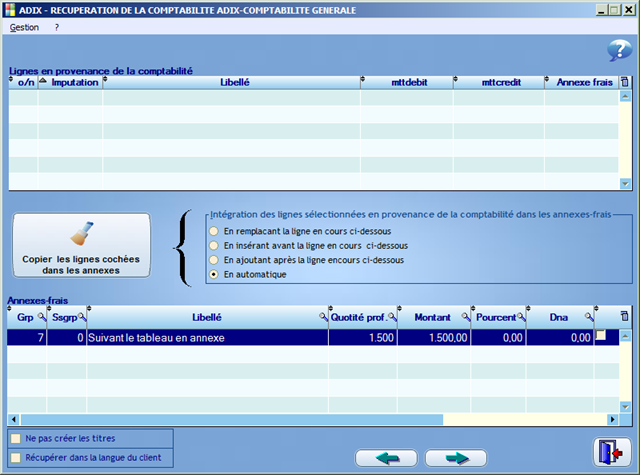This screenshot has width=640, height=475.
Task: Tick the checkbox in the 'Suivant le tableau' row
Action: click(x=600, y=335)
